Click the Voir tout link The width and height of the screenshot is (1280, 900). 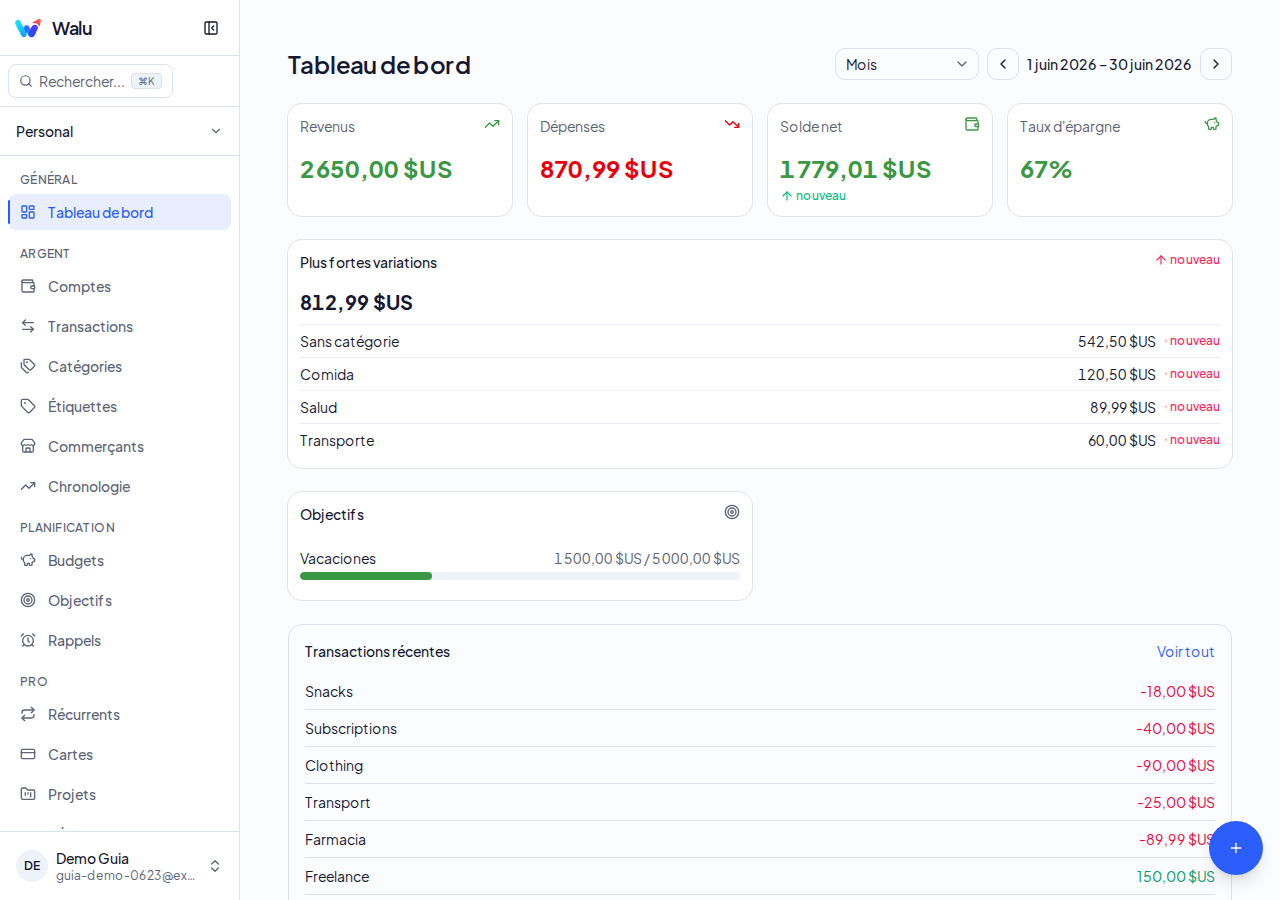coord(1186,651)
